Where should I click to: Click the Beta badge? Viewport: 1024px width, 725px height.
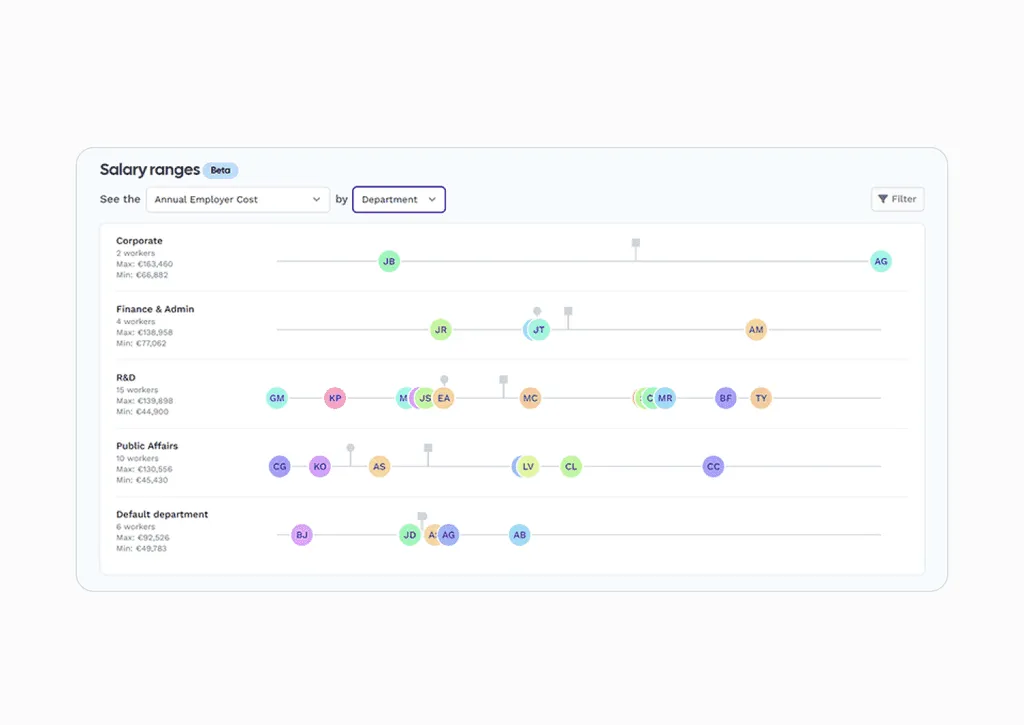pyautogui.click(x=220, y=171)
